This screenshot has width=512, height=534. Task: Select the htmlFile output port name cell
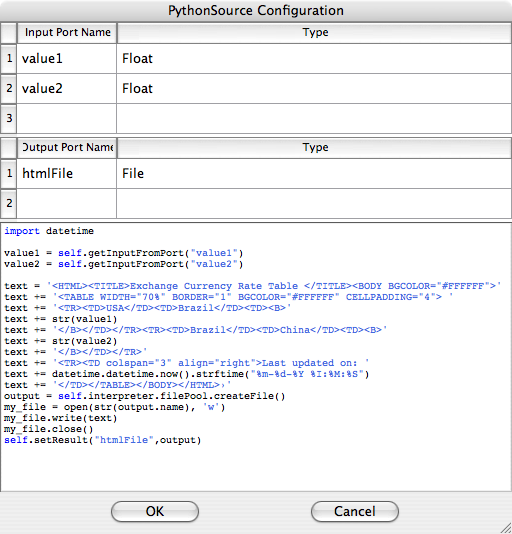point(66,173)
